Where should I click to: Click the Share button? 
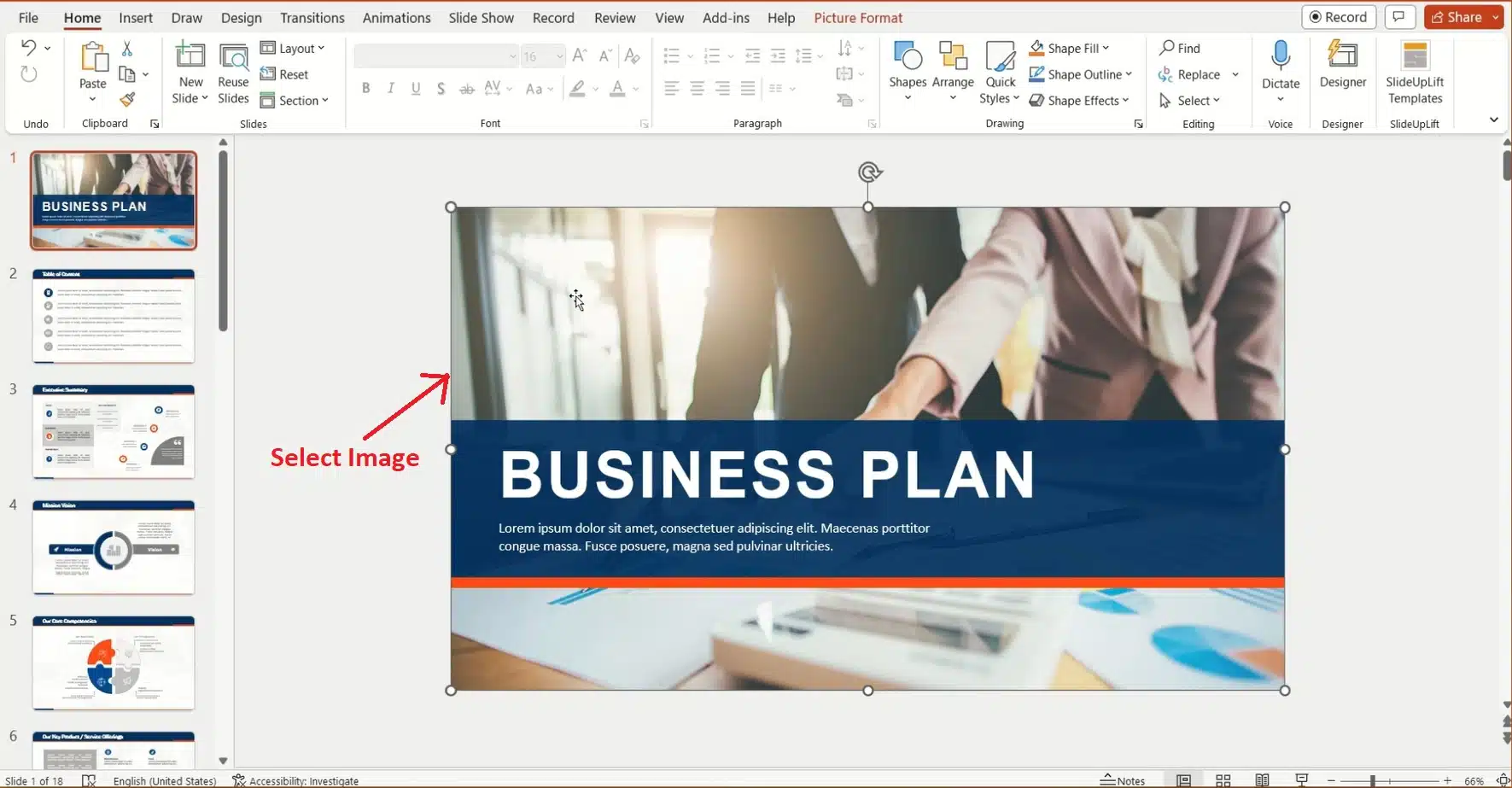[x=1457, y=17]
